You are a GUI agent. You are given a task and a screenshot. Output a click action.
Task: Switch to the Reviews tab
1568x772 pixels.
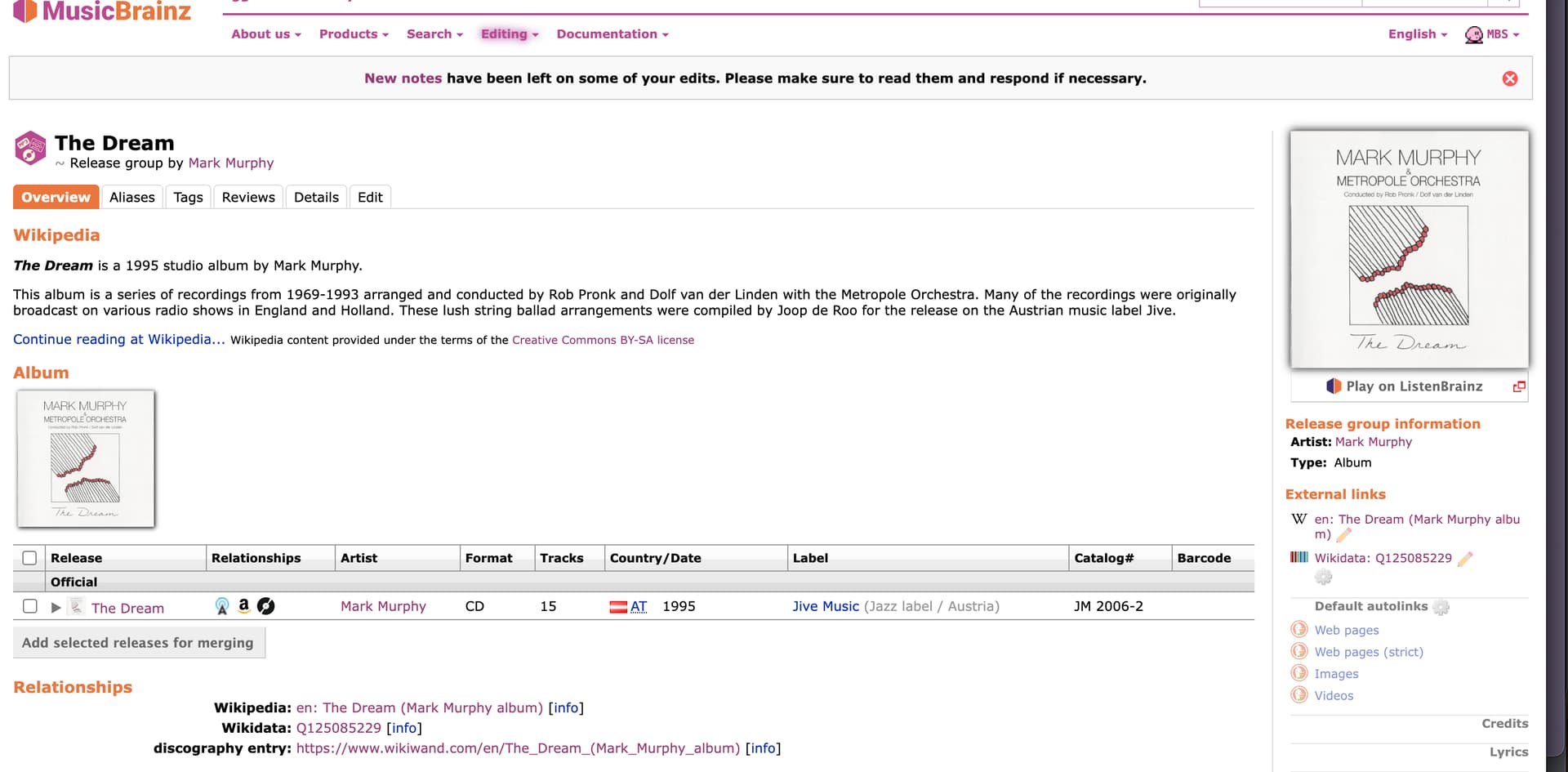click(x=248, y=197)
